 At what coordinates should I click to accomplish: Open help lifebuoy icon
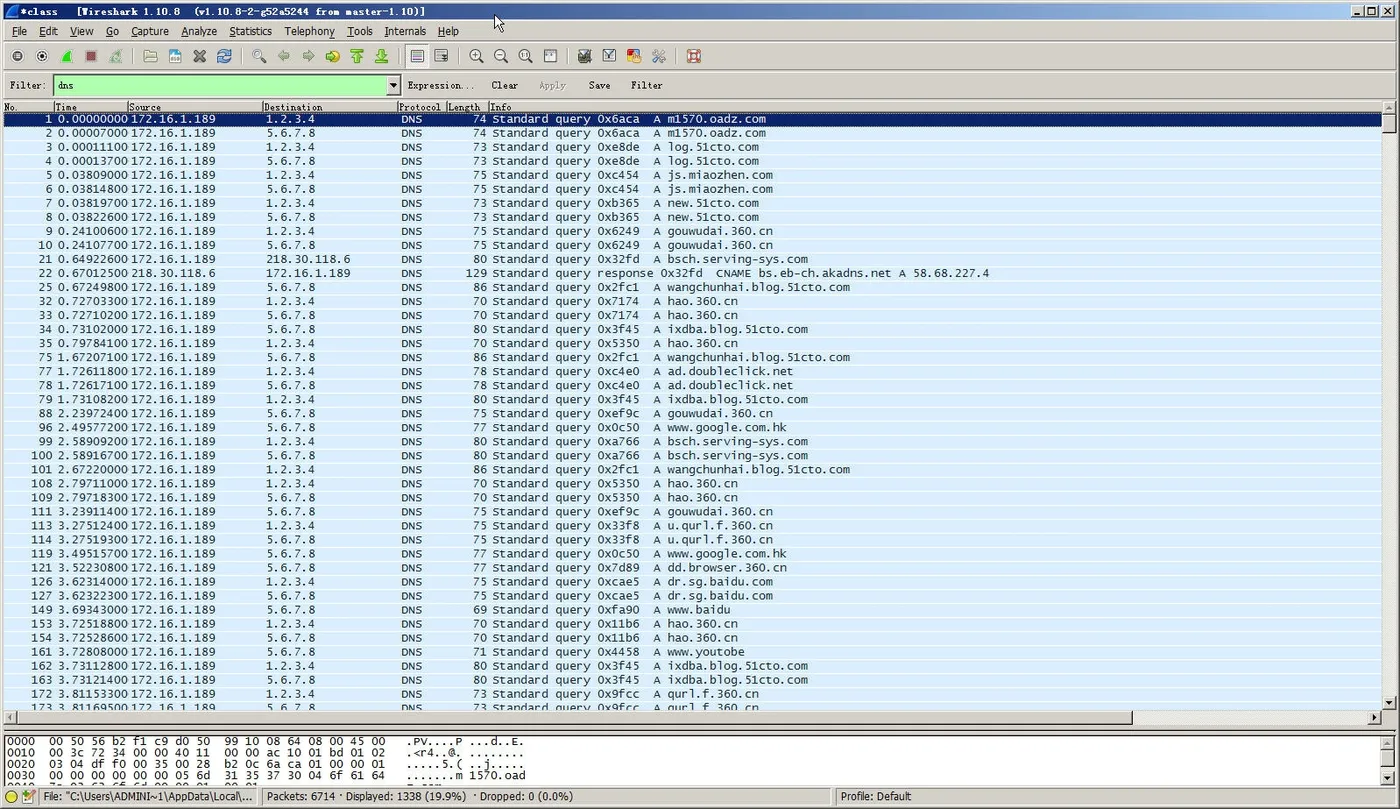tap(693, 57)
